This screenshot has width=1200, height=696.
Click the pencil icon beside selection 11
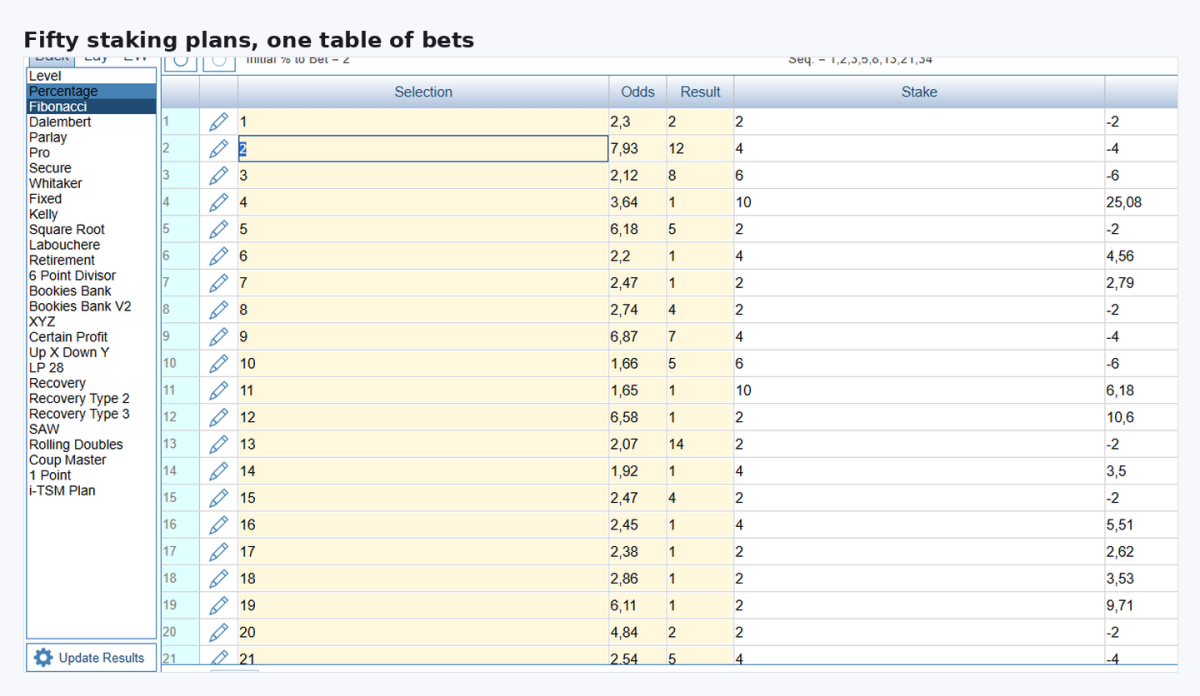tap(219, 390)
